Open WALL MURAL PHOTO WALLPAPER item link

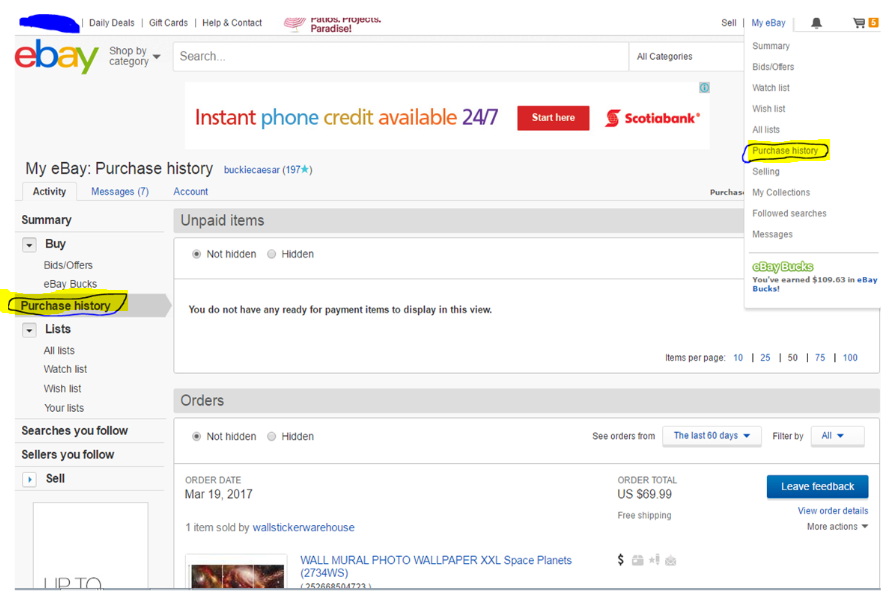click(x=436, y=566)
